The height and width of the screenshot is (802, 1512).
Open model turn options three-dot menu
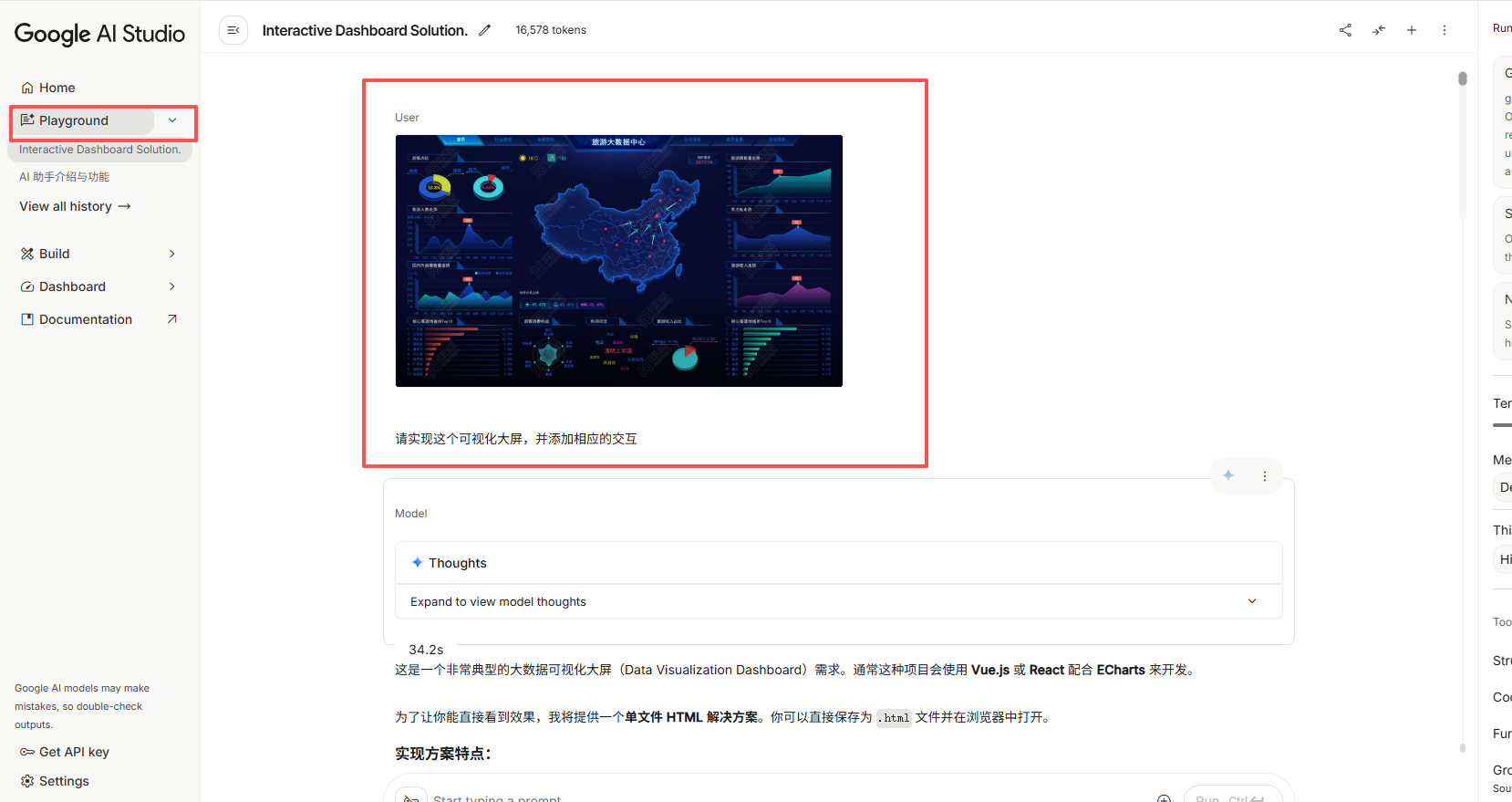pyautogui.click(x=1265, y=476)
